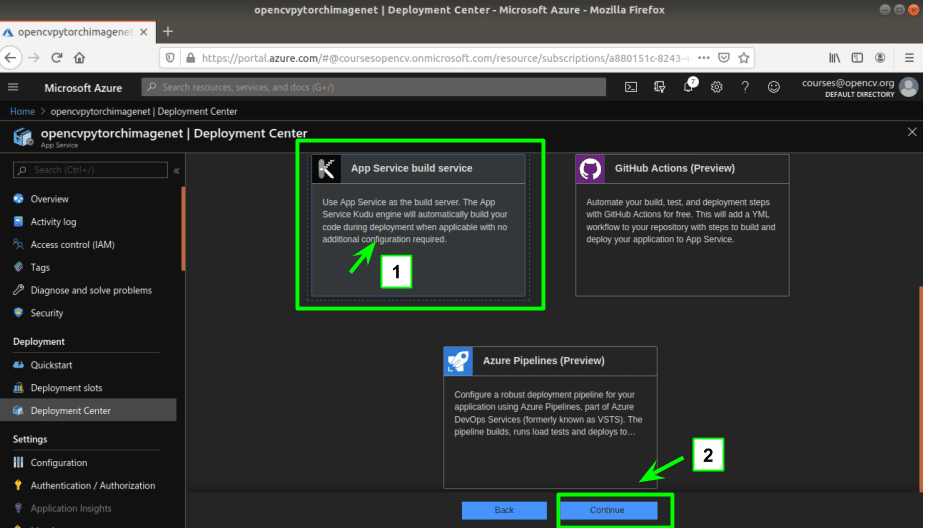Click the tracking protection shield icon
Image resolution: width=928 pixels, height=528 pixels.
[x=170, y=58]
